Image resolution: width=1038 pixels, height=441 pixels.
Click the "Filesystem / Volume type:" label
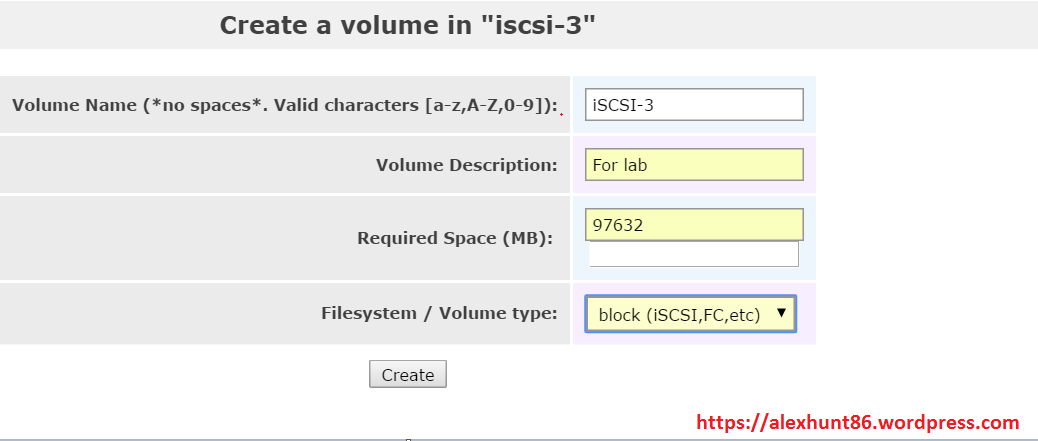439,313
